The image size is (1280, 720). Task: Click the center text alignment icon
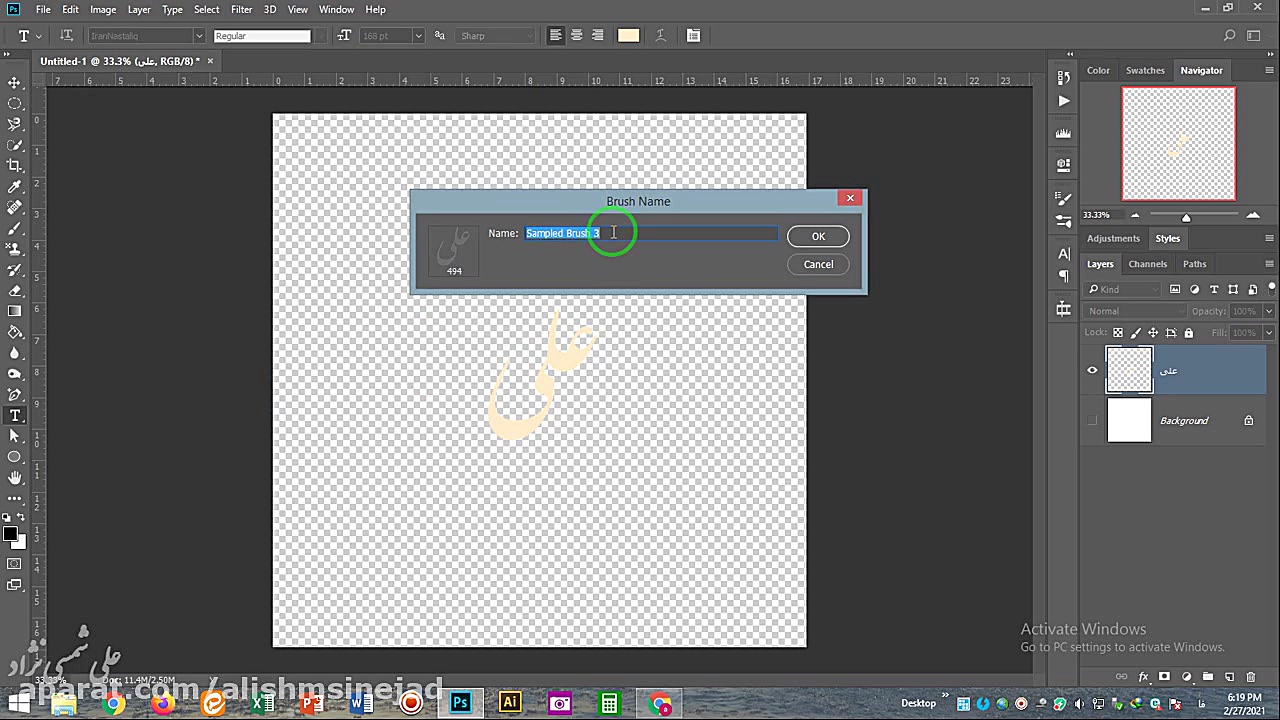(x=576, y=36)
